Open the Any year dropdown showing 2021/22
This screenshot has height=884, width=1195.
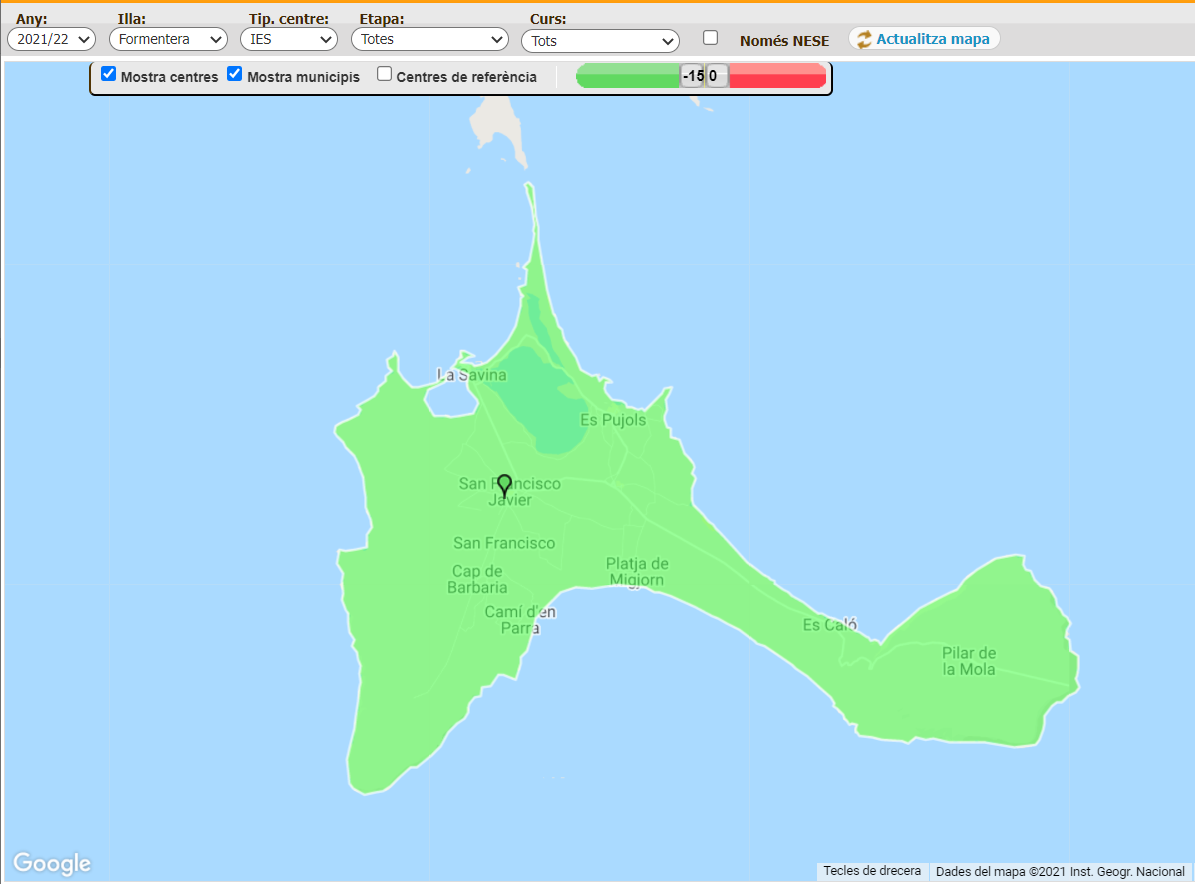(x=51, y=39)
